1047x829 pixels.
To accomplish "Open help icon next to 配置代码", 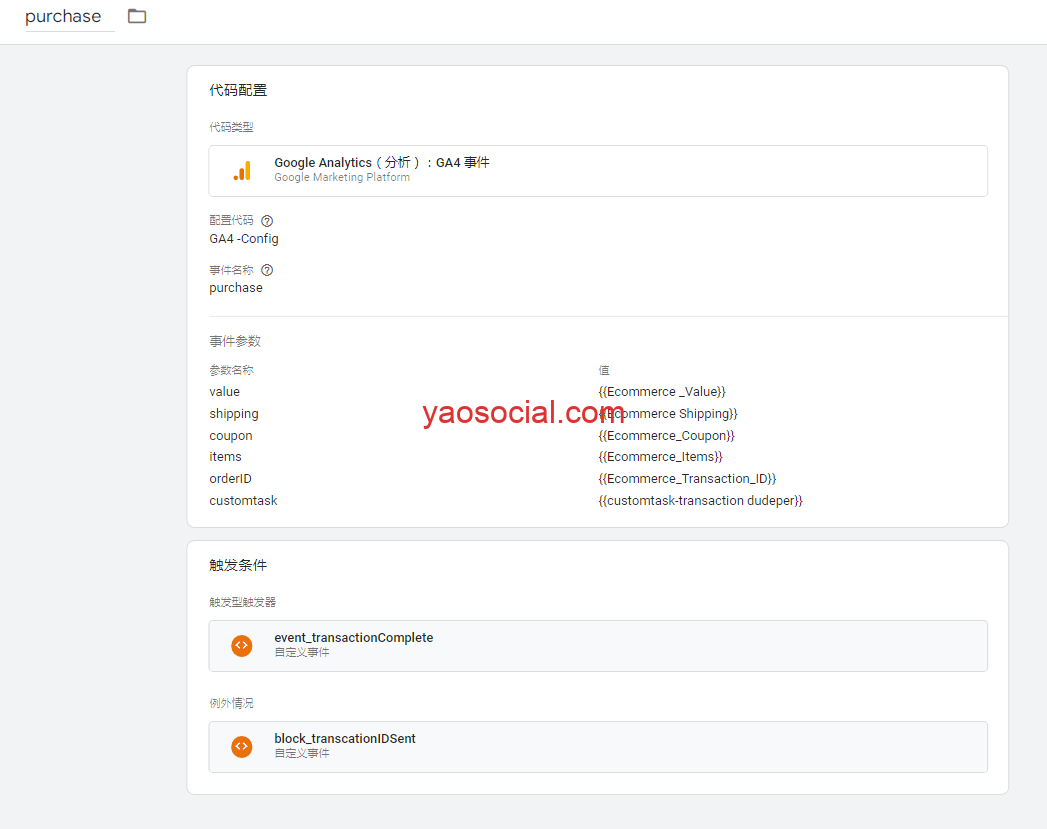I will 267,221.
